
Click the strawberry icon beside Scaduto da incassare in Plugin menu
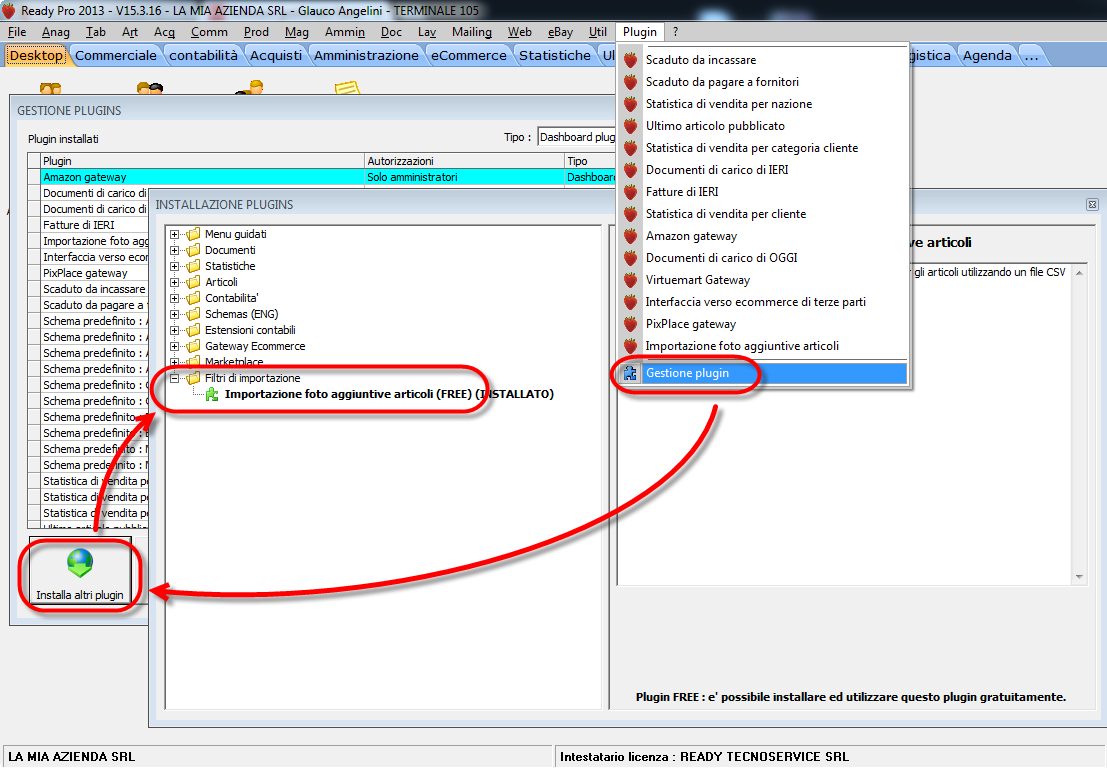click(630, 60)
